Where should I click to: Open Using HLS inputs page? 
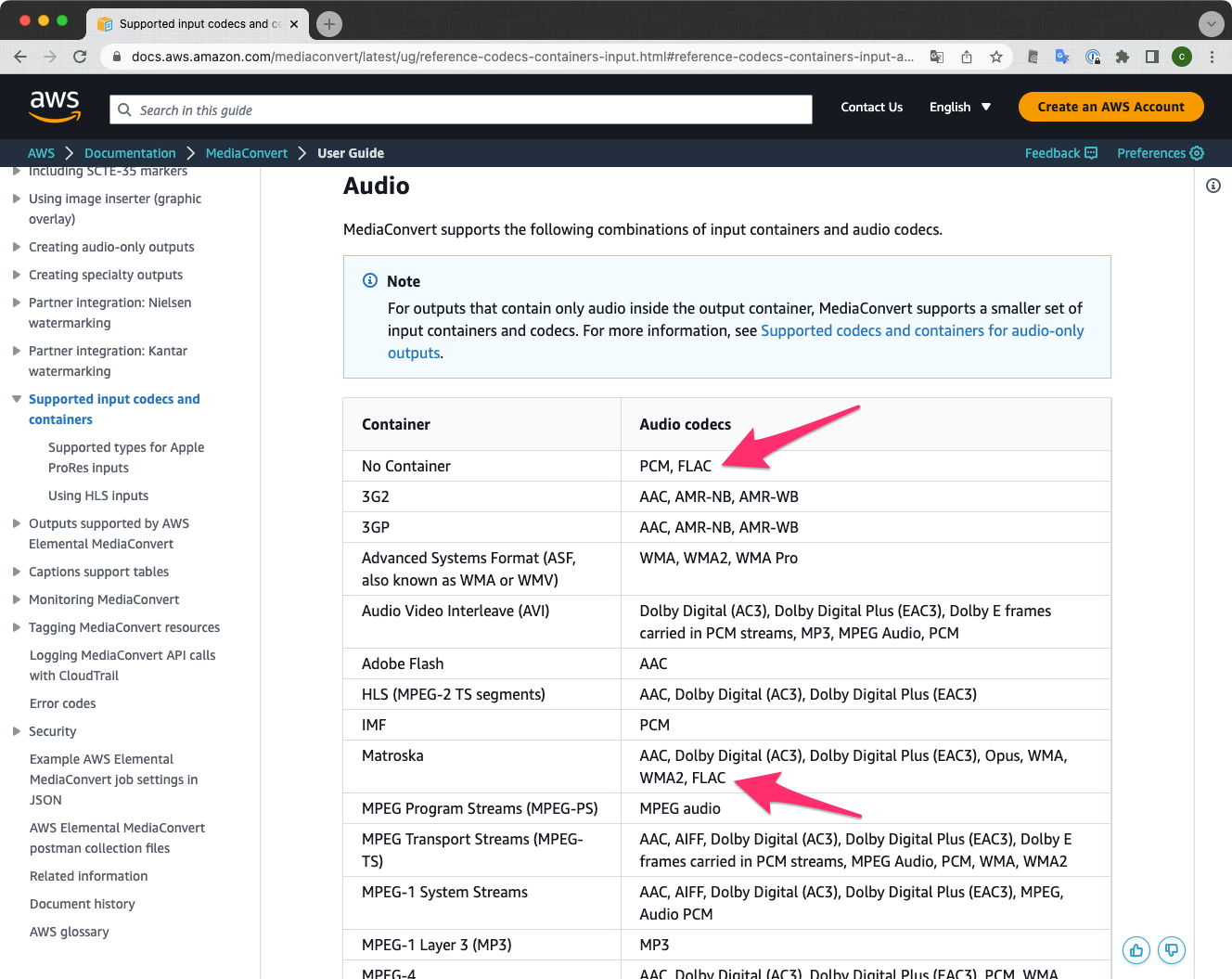98,496
